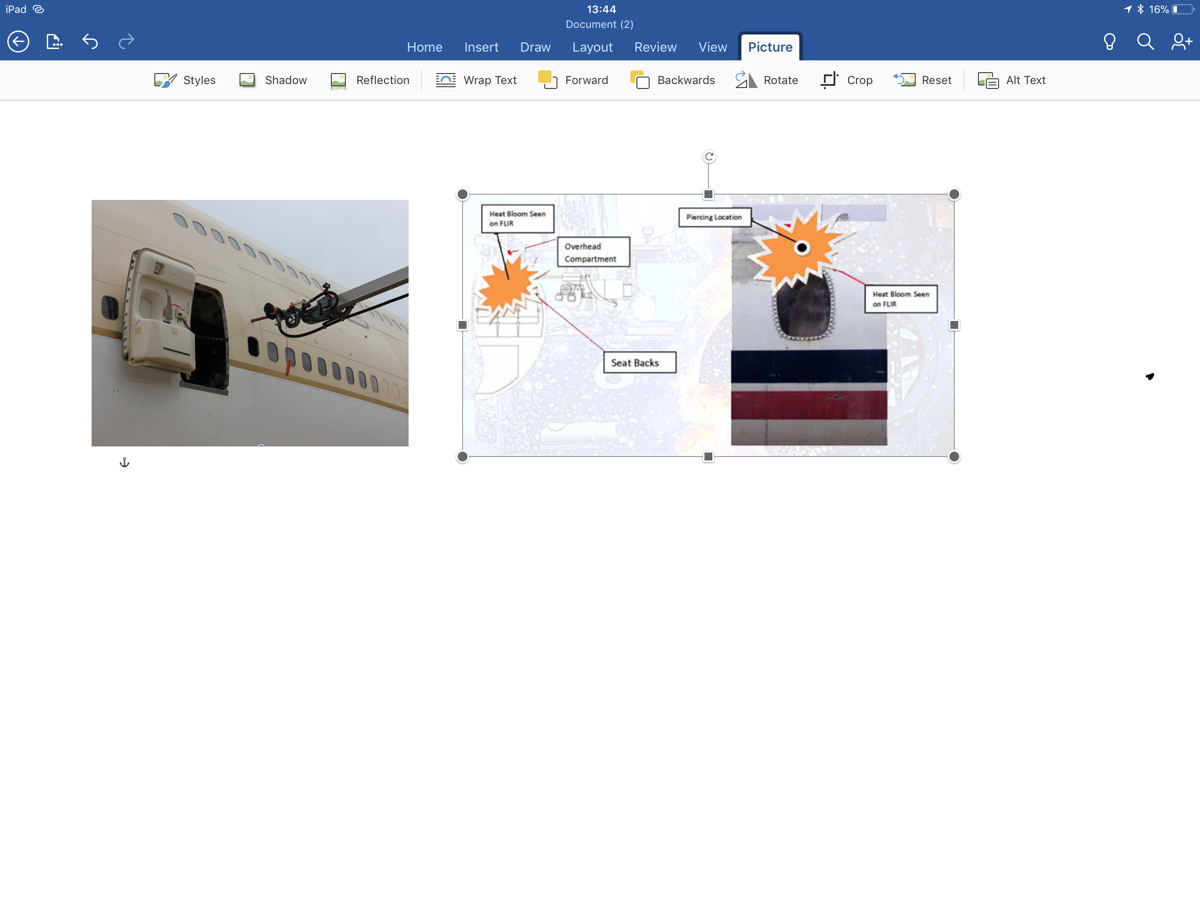Image resolution: width=1200 pixels, height=899 pixels.
Task: Bring picture Forward
Action: click(x=573, y=80)
